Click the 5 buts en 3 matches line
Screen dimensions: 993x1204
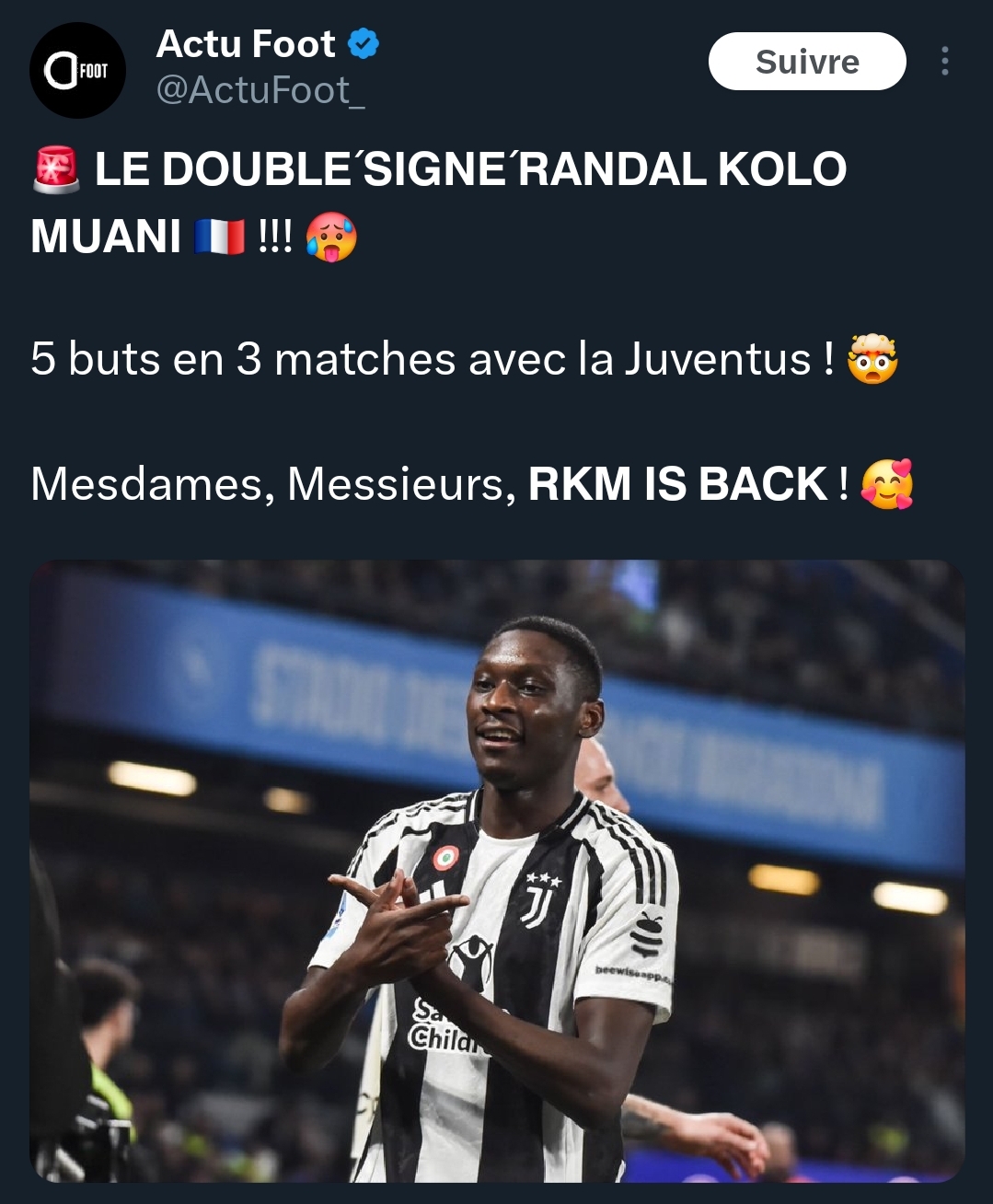click(433, 359)
